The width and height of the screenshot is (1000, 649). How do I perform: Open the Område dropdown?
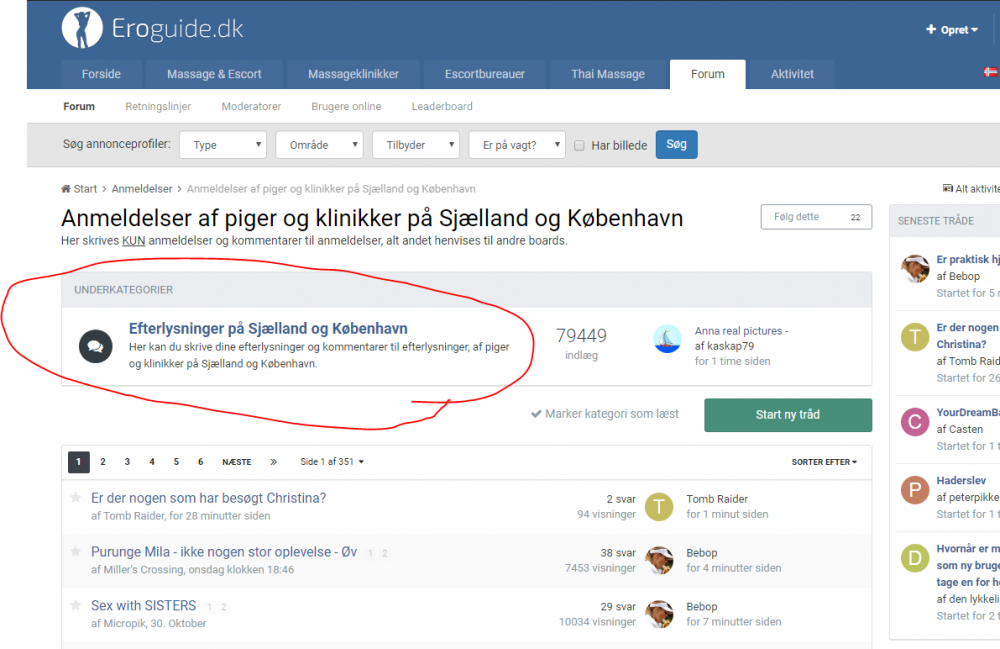click(320, 145)
